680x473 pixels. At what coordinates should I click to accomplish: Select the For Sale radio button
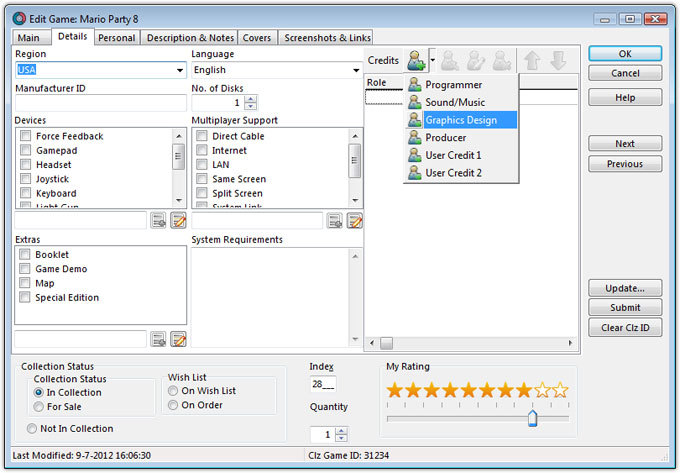[x=39, y=407]
